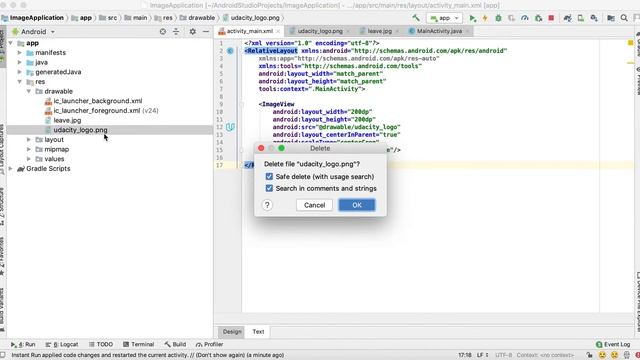Collapse the res folder

pos(20,82)
